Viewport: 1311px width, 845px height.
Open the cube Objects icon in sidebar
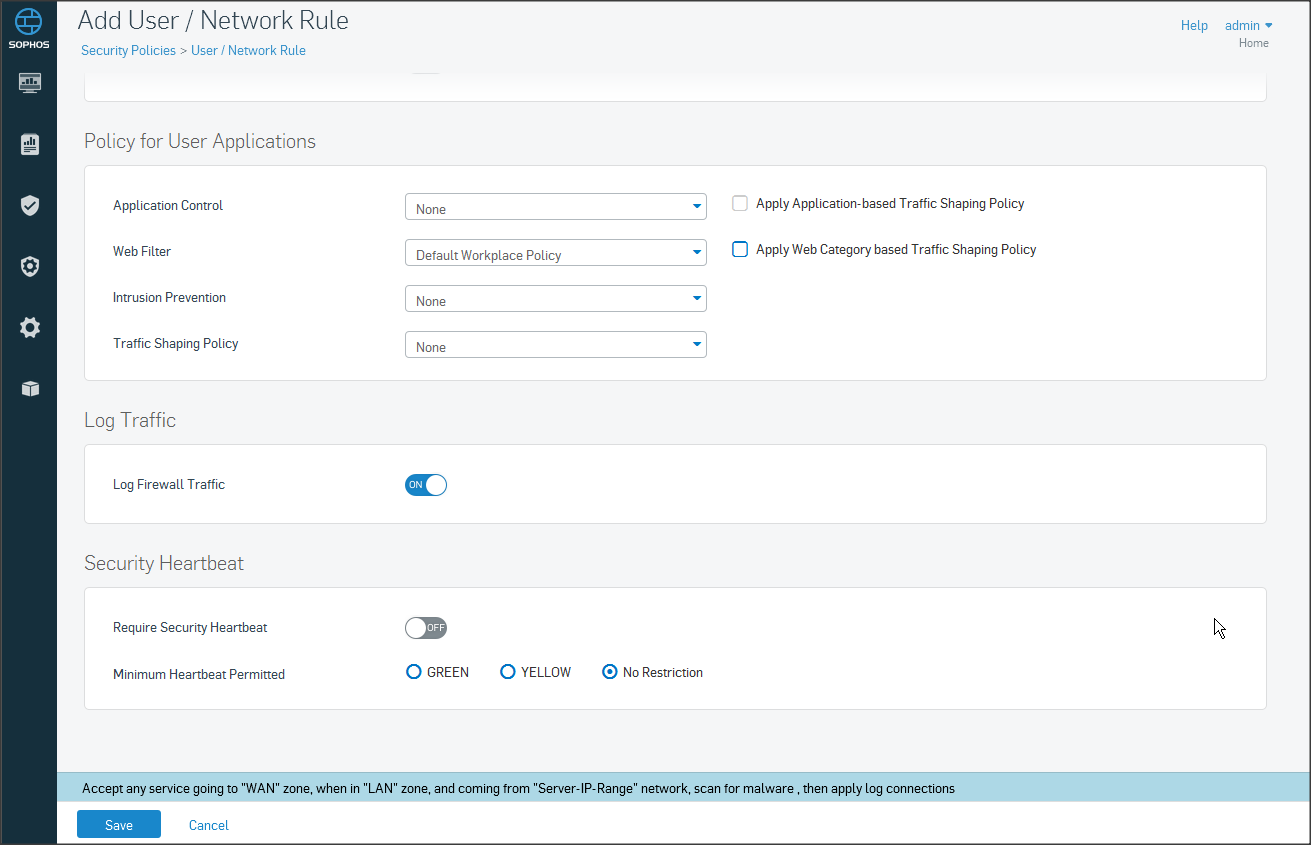coord(29,389)
